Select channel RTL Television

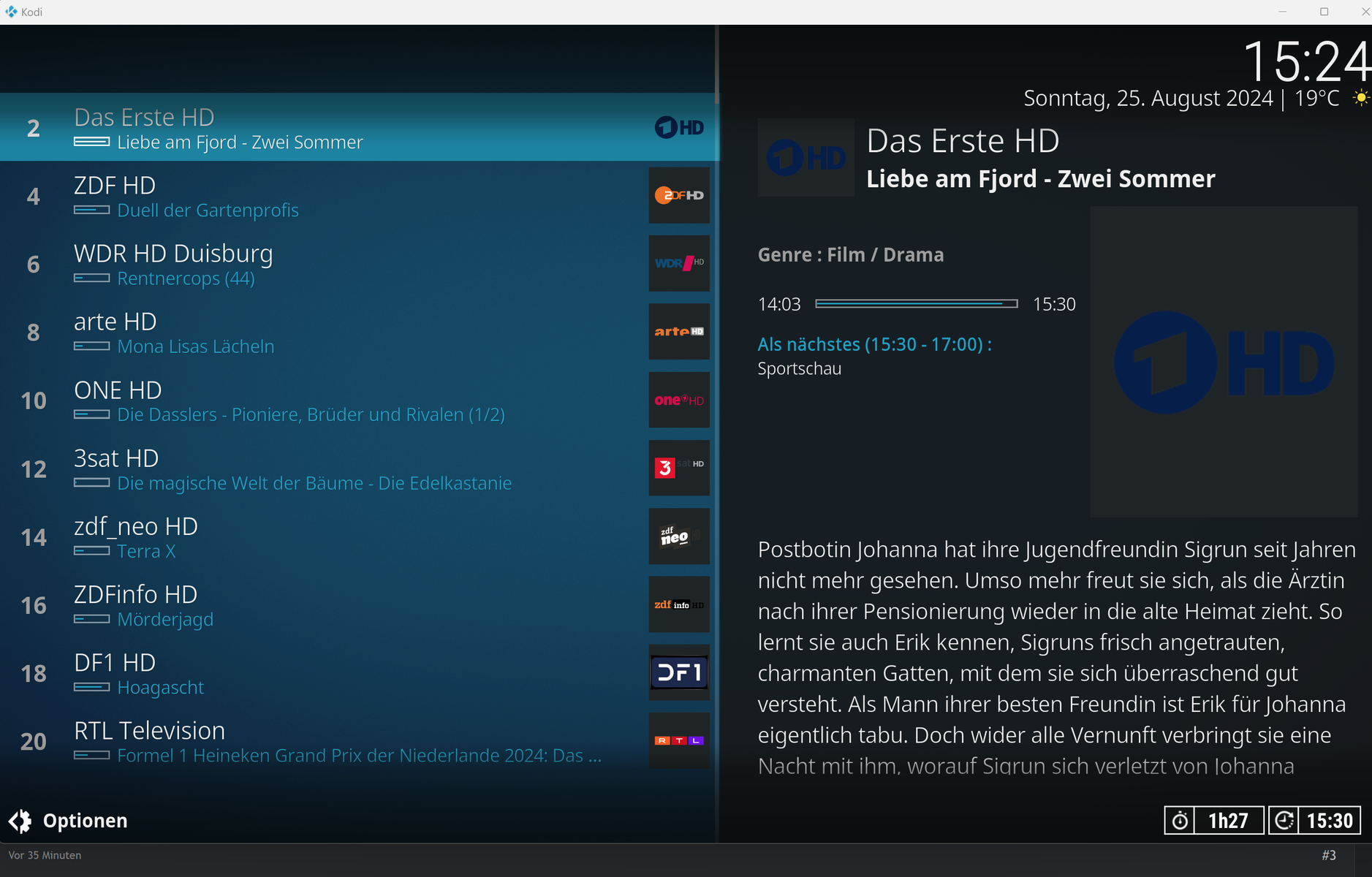(x=358, y=741)
